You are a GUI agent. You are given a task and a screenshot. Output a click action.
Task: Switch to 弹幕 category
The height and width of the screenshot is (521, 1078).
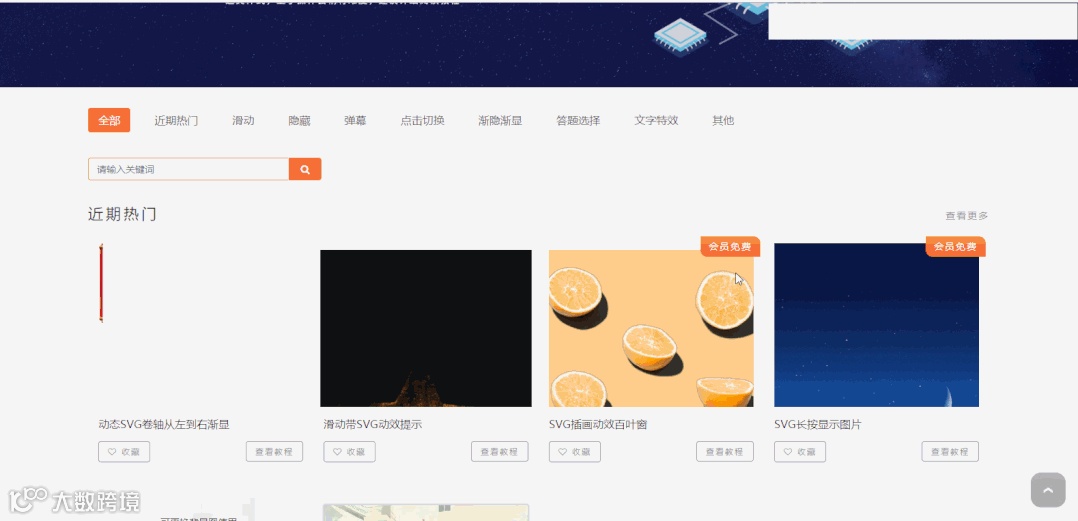pyautogui.click(x=355, y=120)
